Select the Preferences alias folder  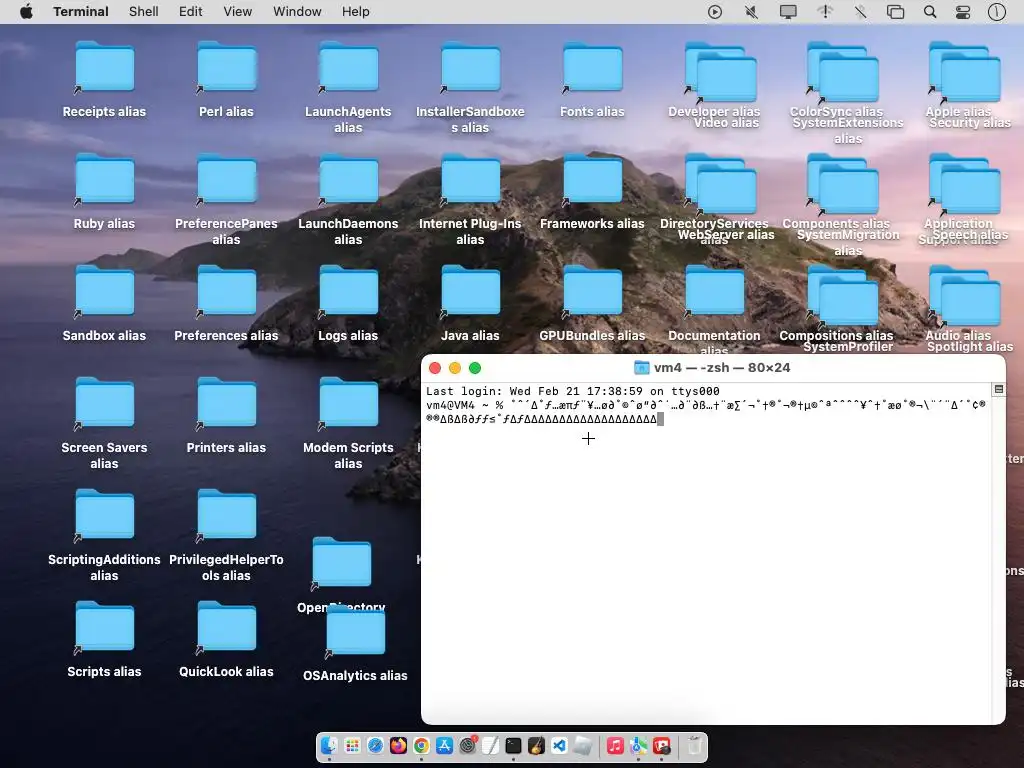(x=227, y=291)
